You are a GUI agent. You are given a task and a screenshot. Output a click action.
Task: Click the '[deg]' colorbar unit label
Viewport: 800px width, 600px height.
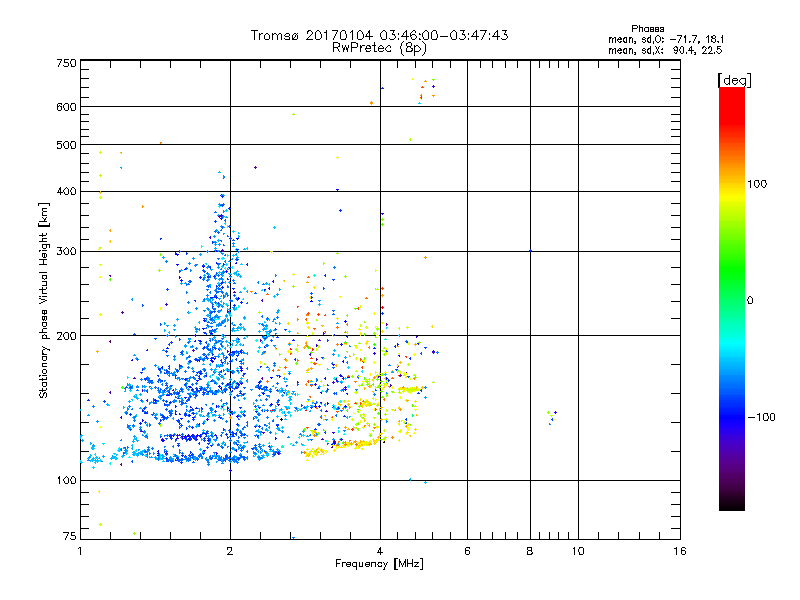point(734,80)
